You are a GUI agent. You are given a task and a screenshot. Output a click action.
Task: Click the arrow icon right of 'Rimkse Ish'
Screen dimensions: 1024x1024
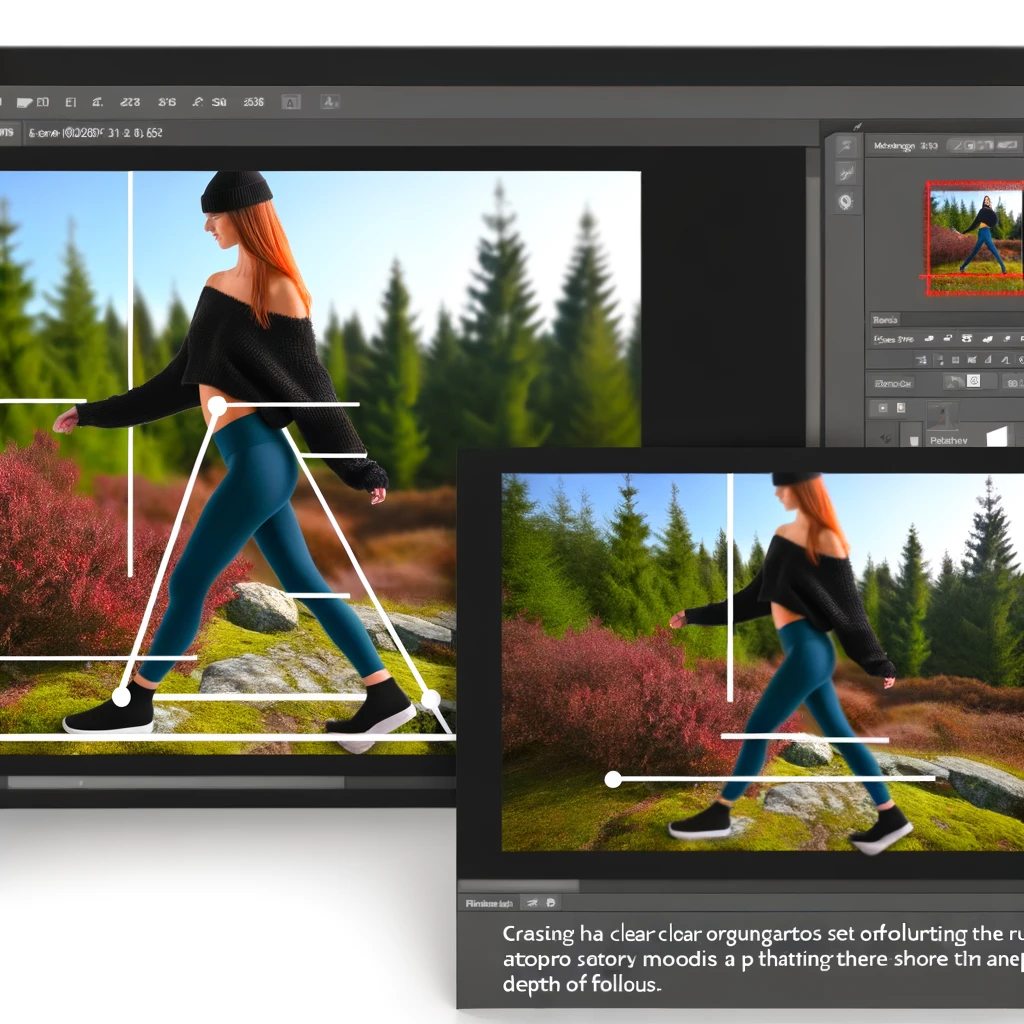pyautogui.click(x=532, y=903)
